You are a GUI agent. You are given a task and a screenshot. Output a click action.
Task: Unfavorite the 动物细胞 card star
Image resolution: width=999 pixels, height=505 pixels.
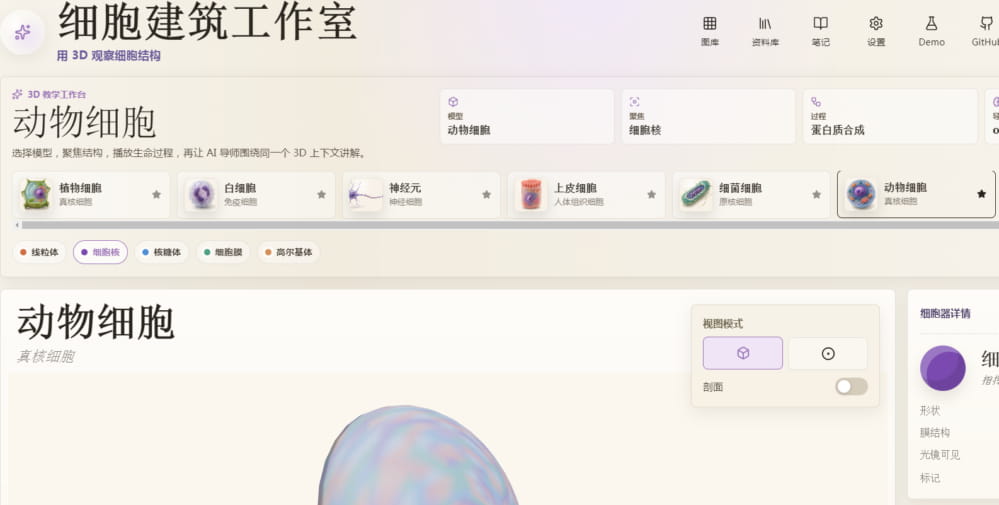click(x=981, y=194)
